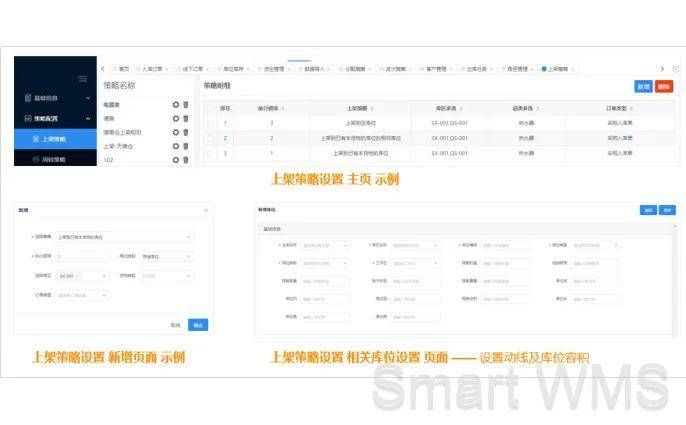This screenshot has width=686, height=425.
Task: Expand the 基础信息 sidebar menu
Action: pyautogui.click(x=54, y=99)
